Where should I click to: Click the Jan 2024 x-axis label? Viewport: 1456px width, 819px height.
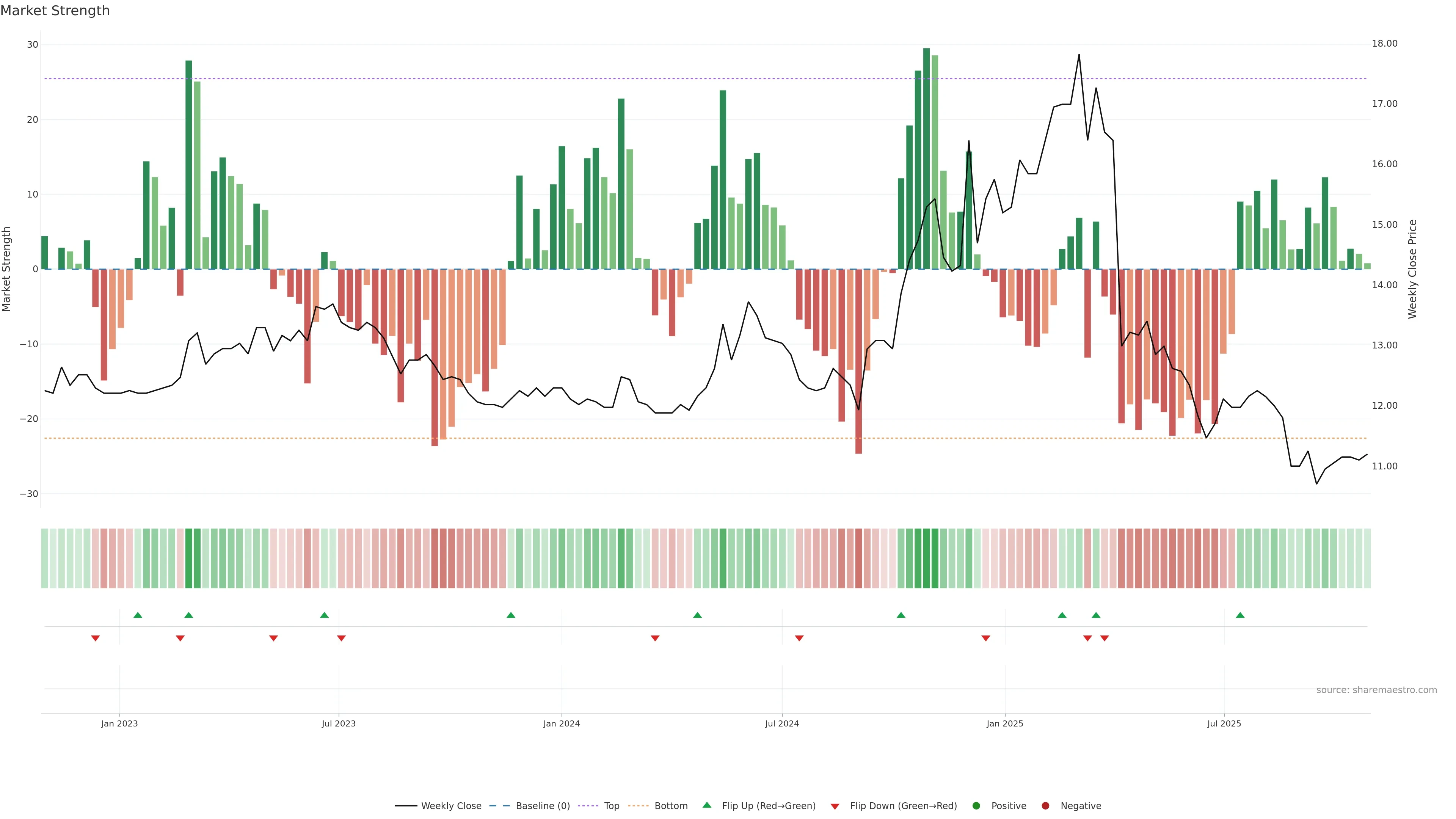561,723
